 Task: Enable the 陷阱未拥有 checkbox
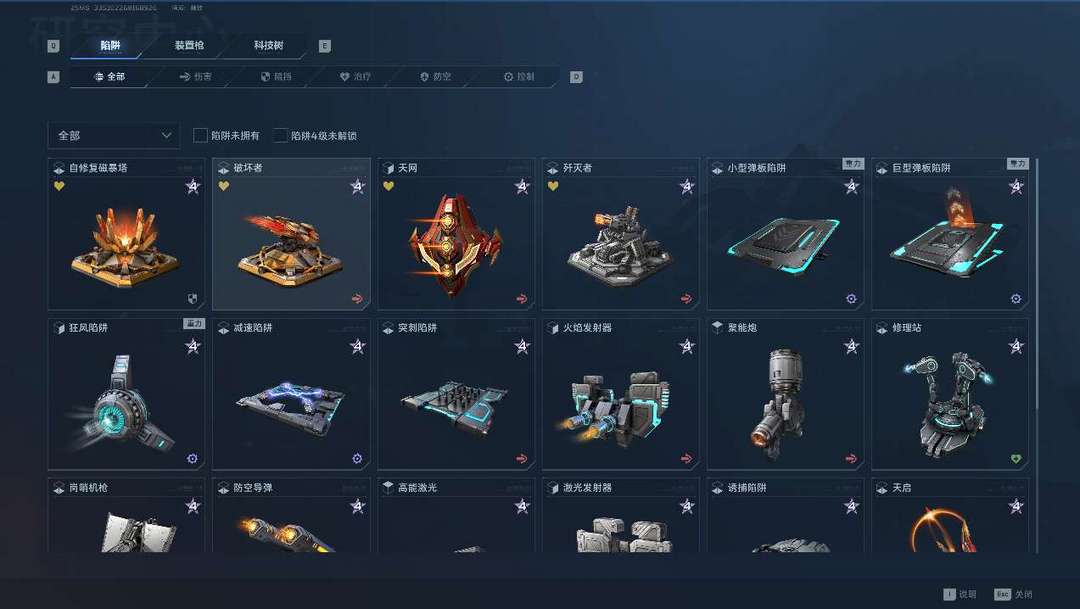[x=200, y=136]
